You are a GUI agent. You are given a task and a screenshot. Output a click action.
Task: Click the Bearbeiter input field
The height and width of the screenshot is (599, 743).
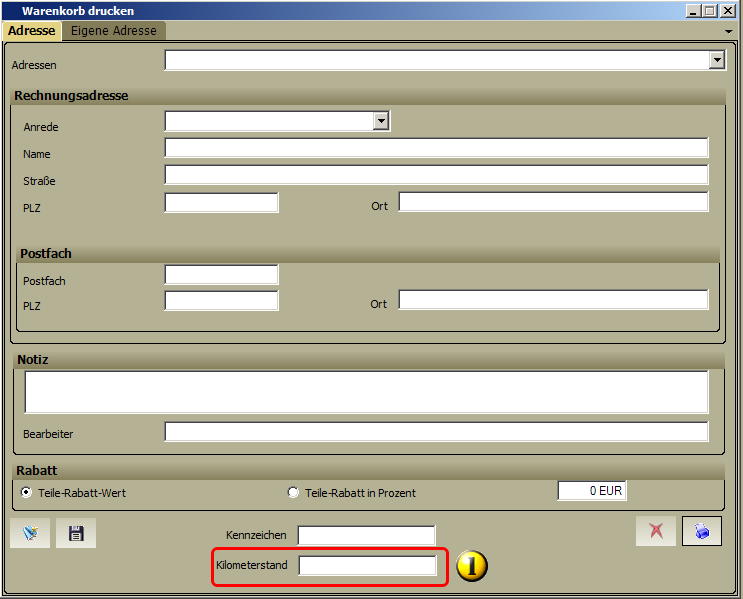click(x=436, y=431)
